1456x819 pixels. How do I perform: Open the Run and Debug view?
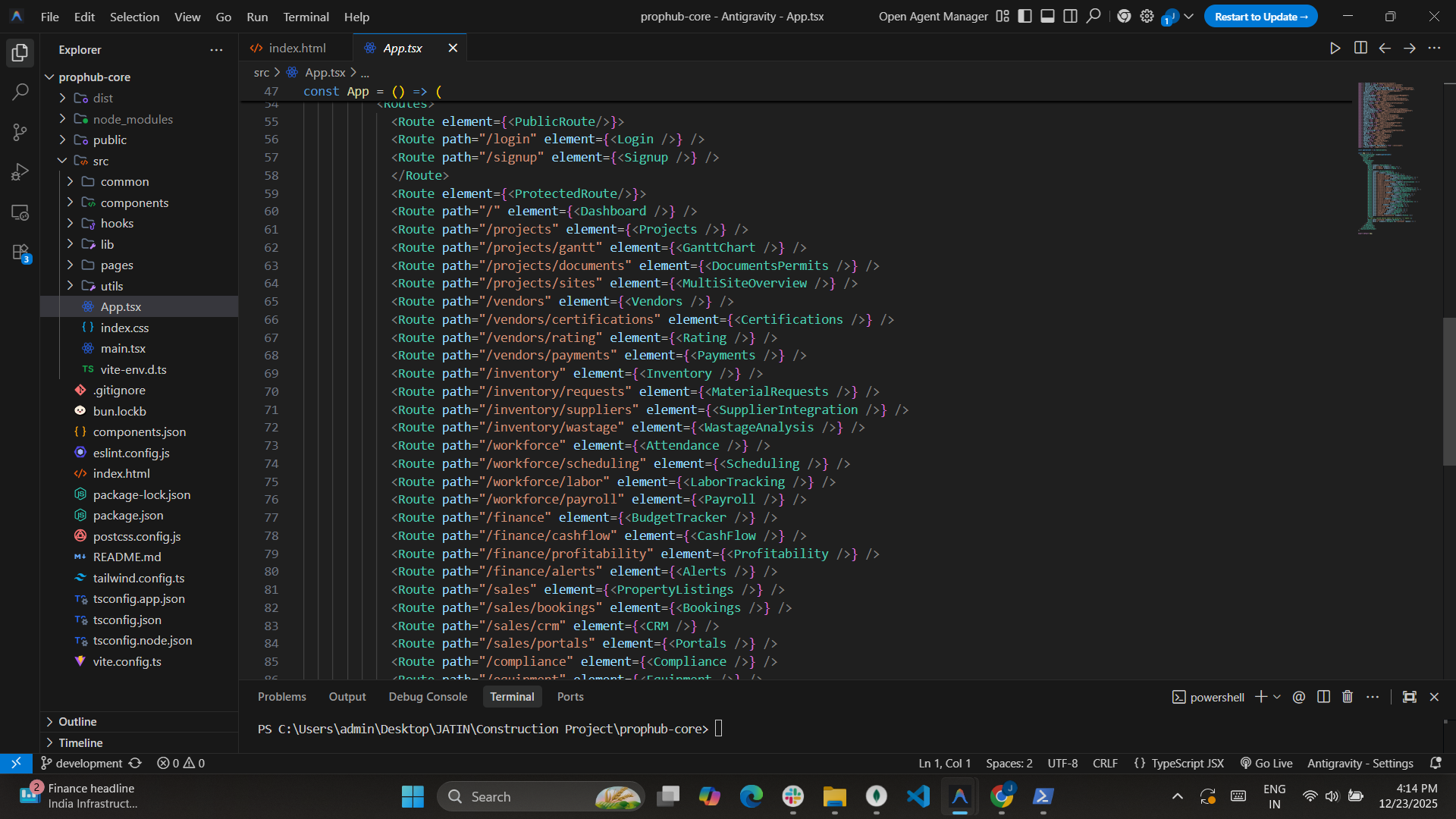20,172
